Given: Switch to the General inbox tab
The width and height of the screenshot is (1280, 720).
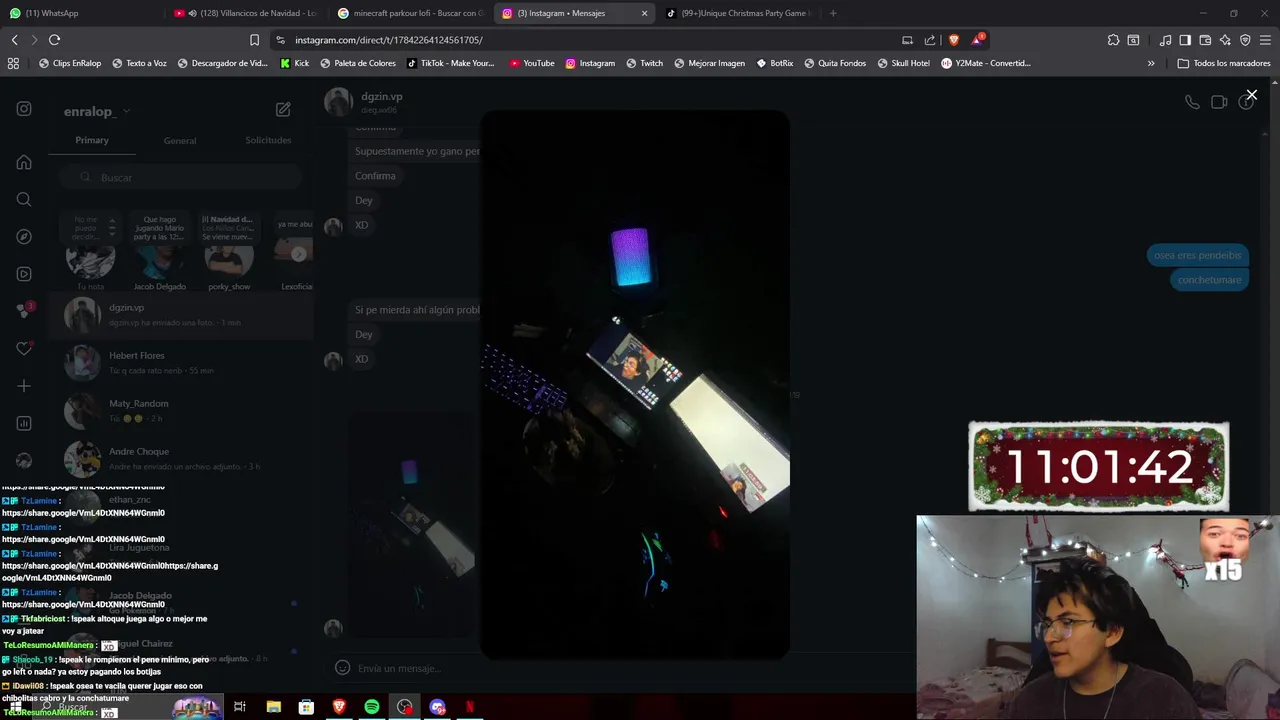Looking at the screenshot, I should [180, 140].
